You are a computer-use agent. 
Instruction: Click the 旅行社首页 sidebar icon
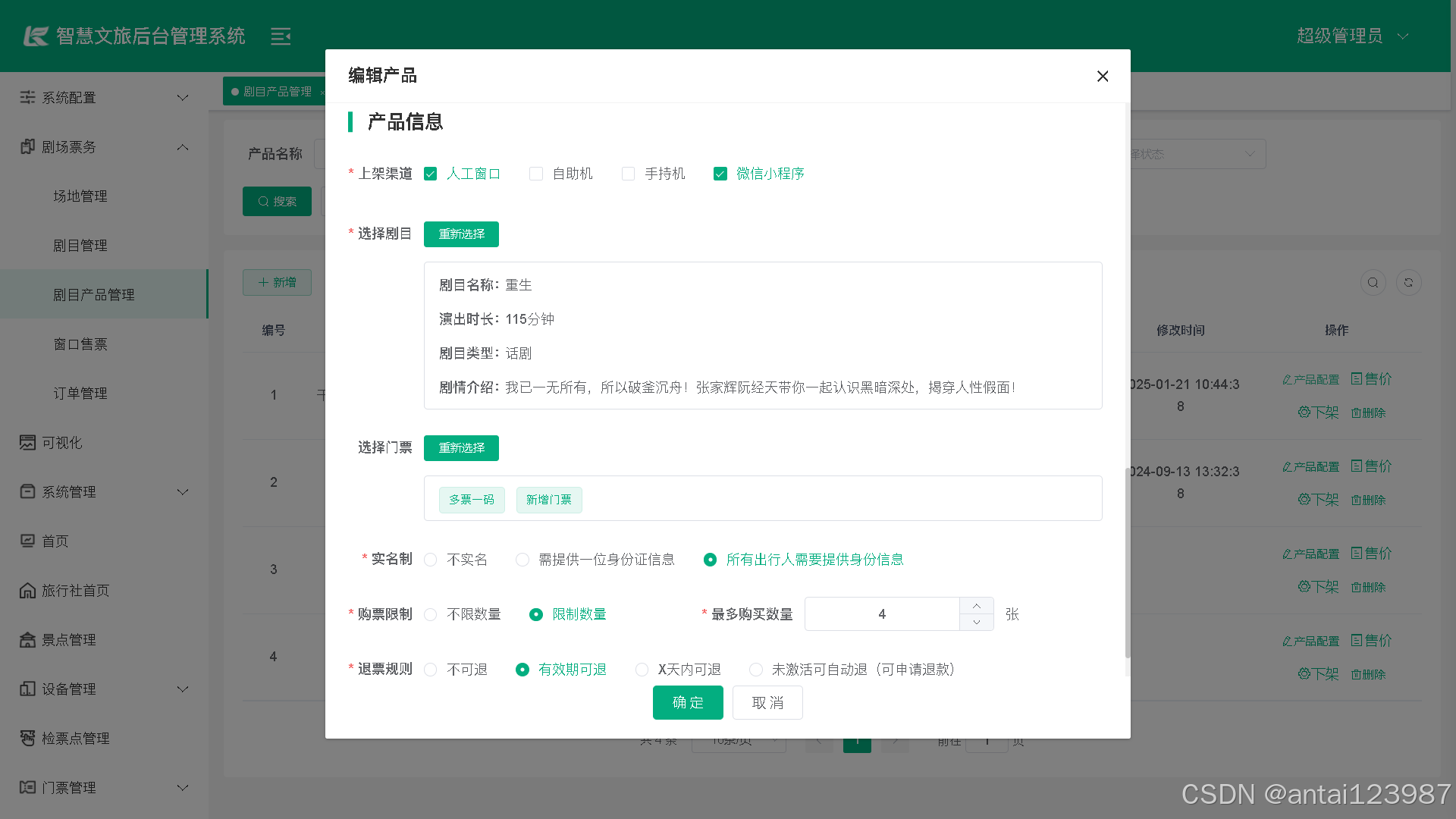(27, 590)
